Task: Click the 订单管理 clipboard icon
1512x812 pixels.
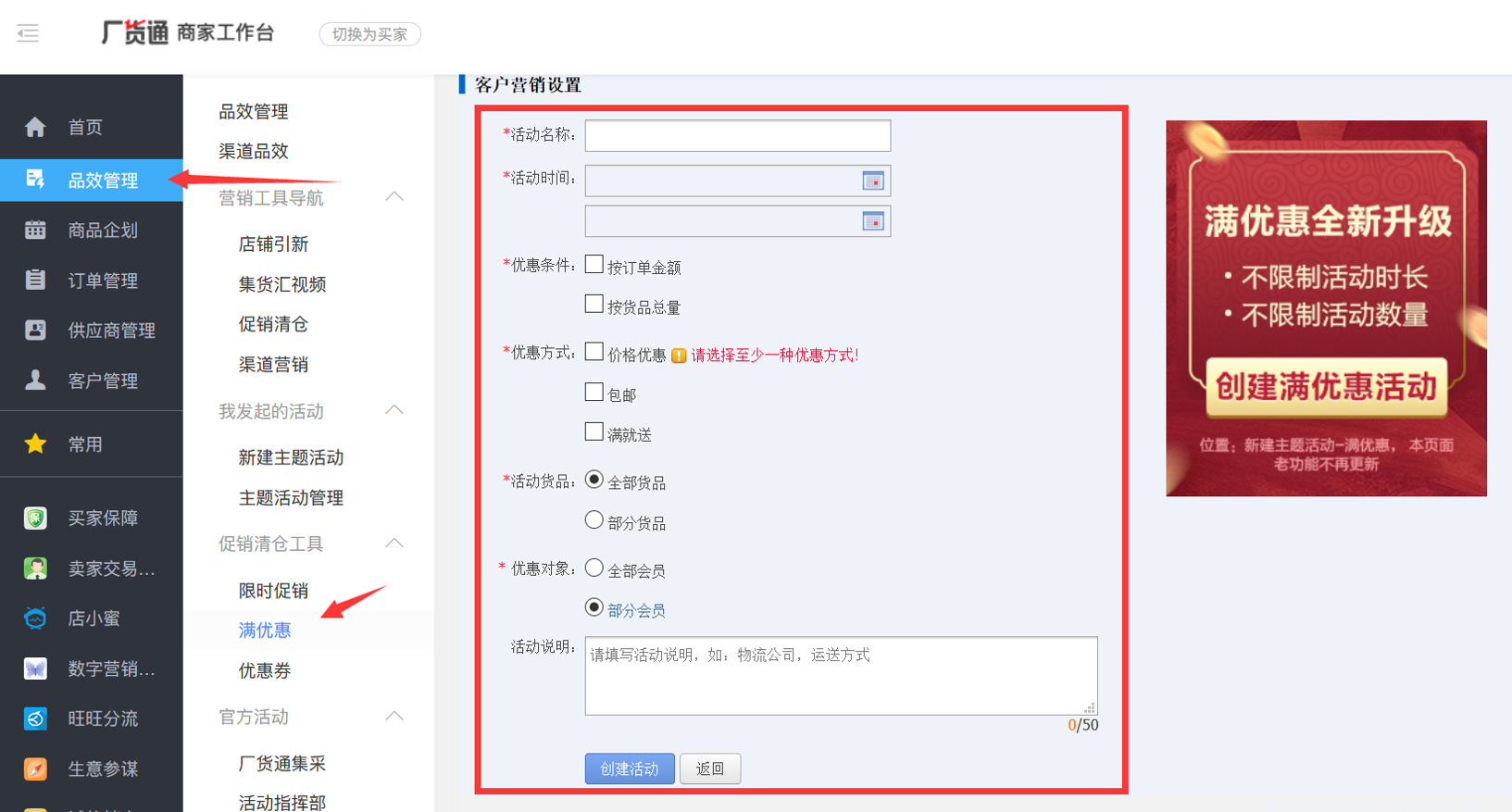Action: coord(35,280)
